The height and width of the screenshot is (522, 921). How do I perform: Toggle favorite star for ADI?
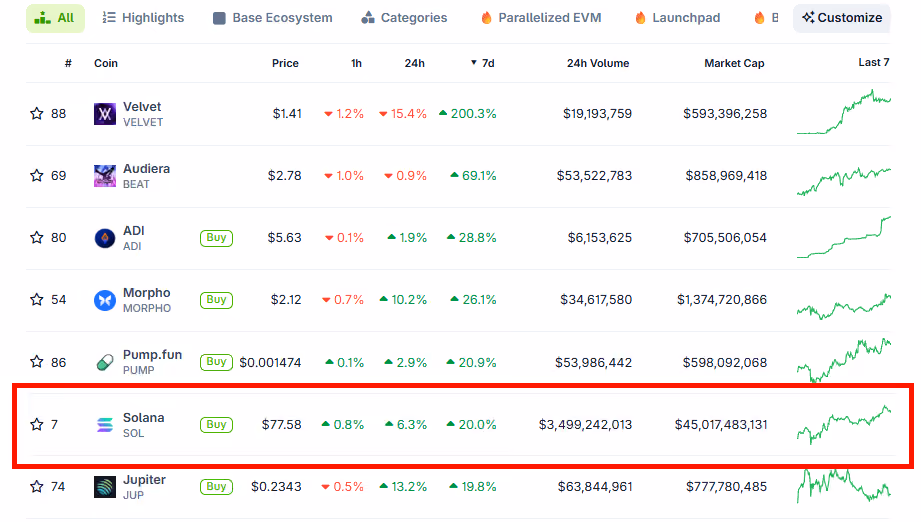pos(36,237)
